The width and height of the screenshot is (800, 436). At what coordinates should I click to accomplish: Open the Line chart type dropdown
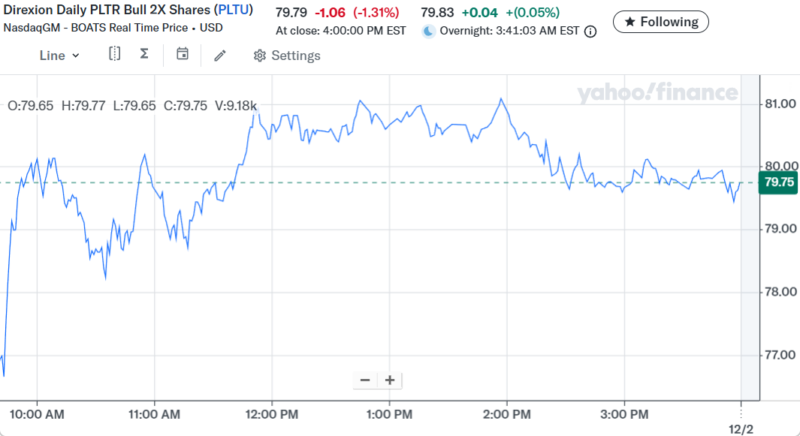[x=59, y=56]
